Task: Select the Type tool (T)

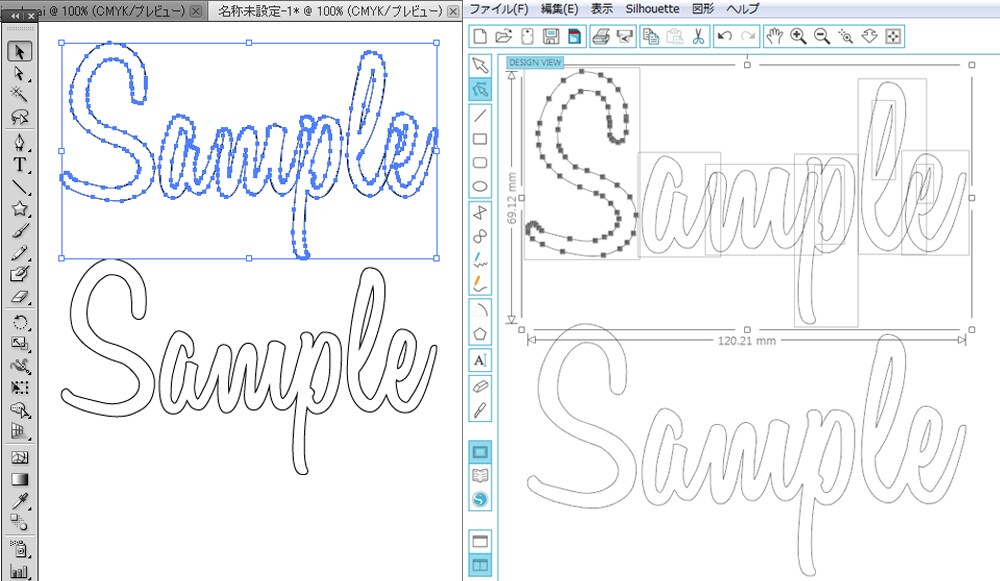Action: (x=20, y=165)
